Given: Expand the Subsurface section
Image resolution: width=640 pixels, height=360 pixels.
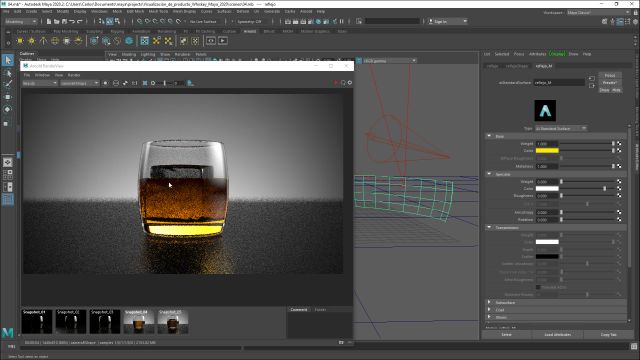Looking at the screenshot, I should [x=489, y=302].
